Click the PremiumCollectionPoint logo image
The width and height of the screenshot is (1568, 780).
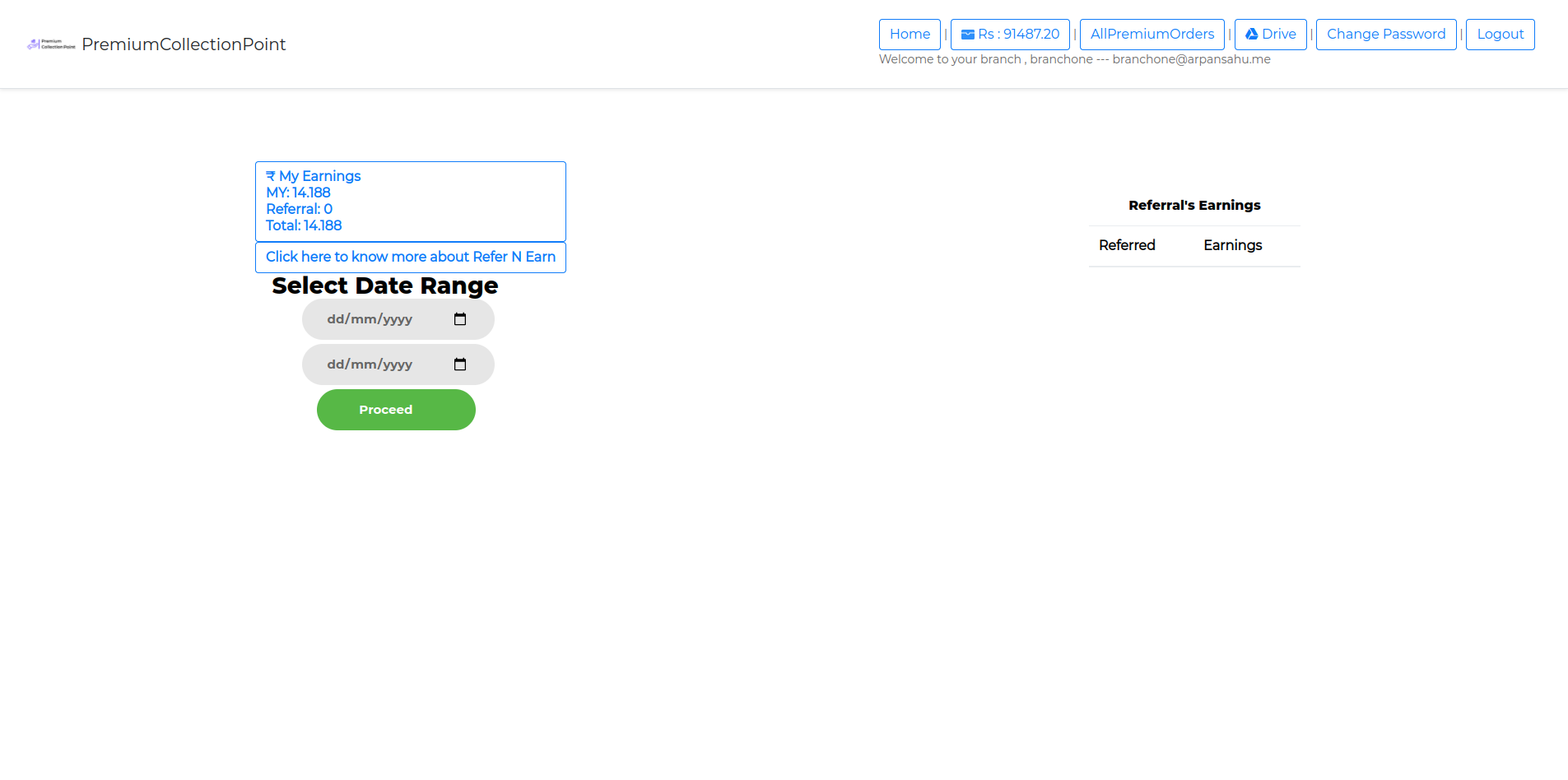51,44
